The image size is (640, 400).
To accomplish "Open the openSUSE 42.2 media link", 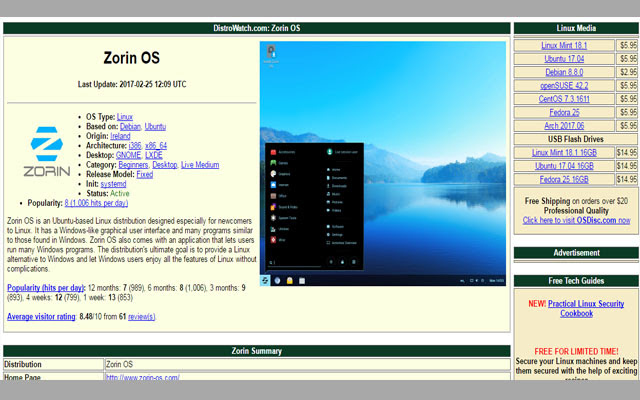I will [x=564, y=86].
